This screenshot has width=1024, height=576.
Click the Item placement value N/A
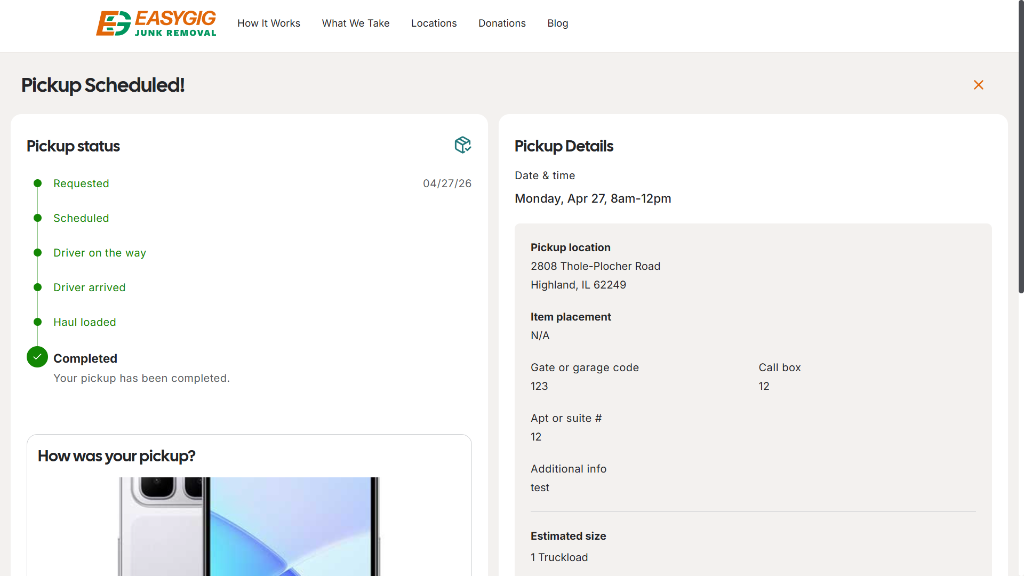point(540,336)
